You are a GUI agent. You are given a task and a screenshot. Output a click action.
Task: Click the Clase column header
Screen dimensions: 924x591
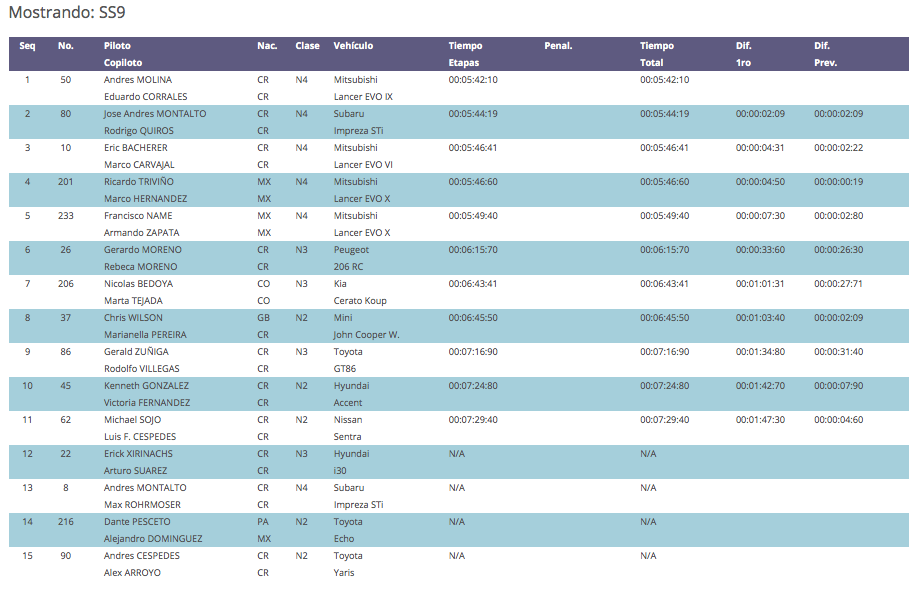tap(307, 46)
